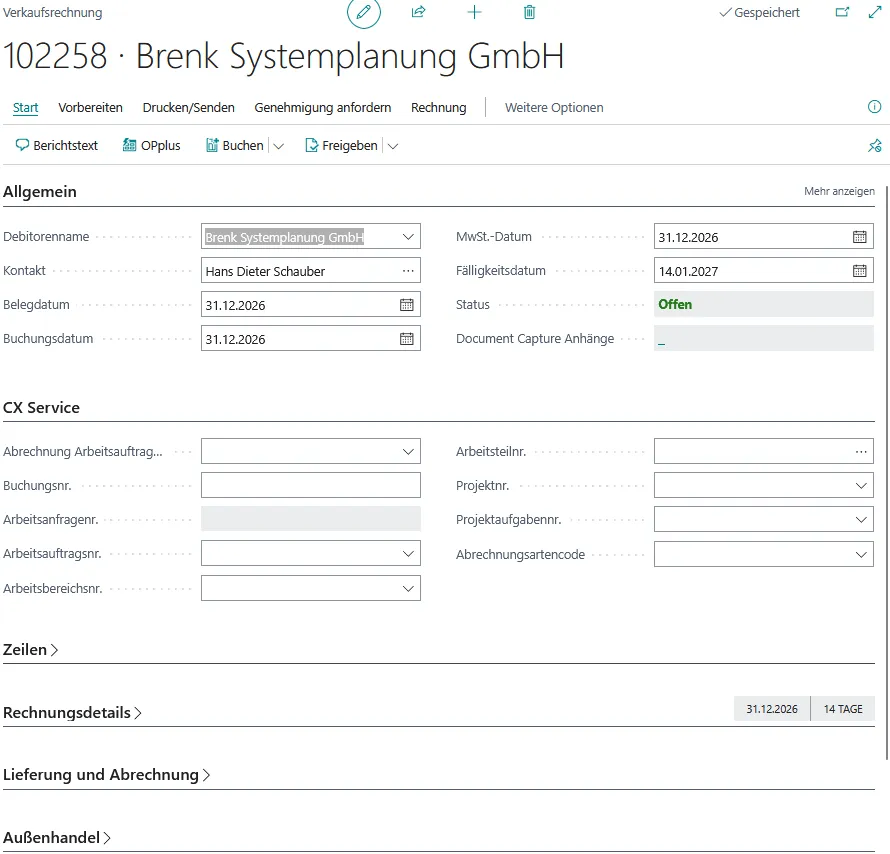Open the Arbeitsbereichsnr. dropdown
890x854 pixels.
(x=408, y=588)
